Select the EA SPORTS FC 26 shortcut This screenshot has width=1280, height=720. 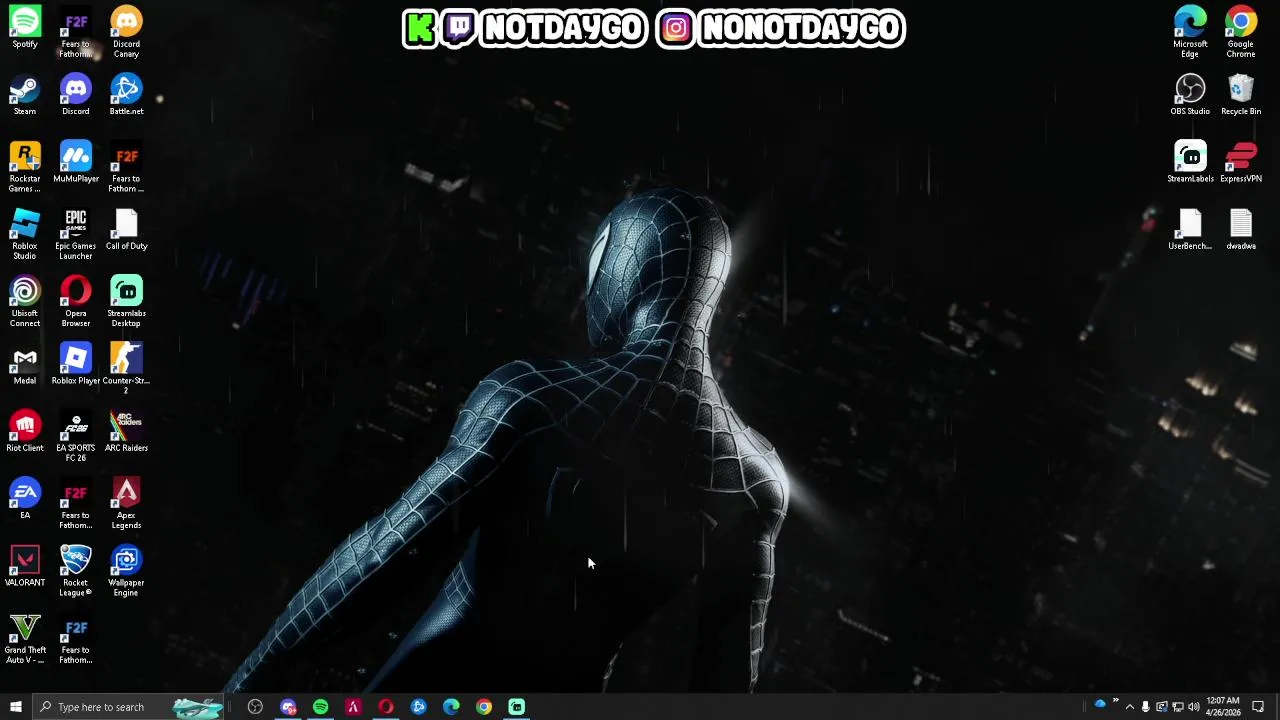(x=76, y=436)
